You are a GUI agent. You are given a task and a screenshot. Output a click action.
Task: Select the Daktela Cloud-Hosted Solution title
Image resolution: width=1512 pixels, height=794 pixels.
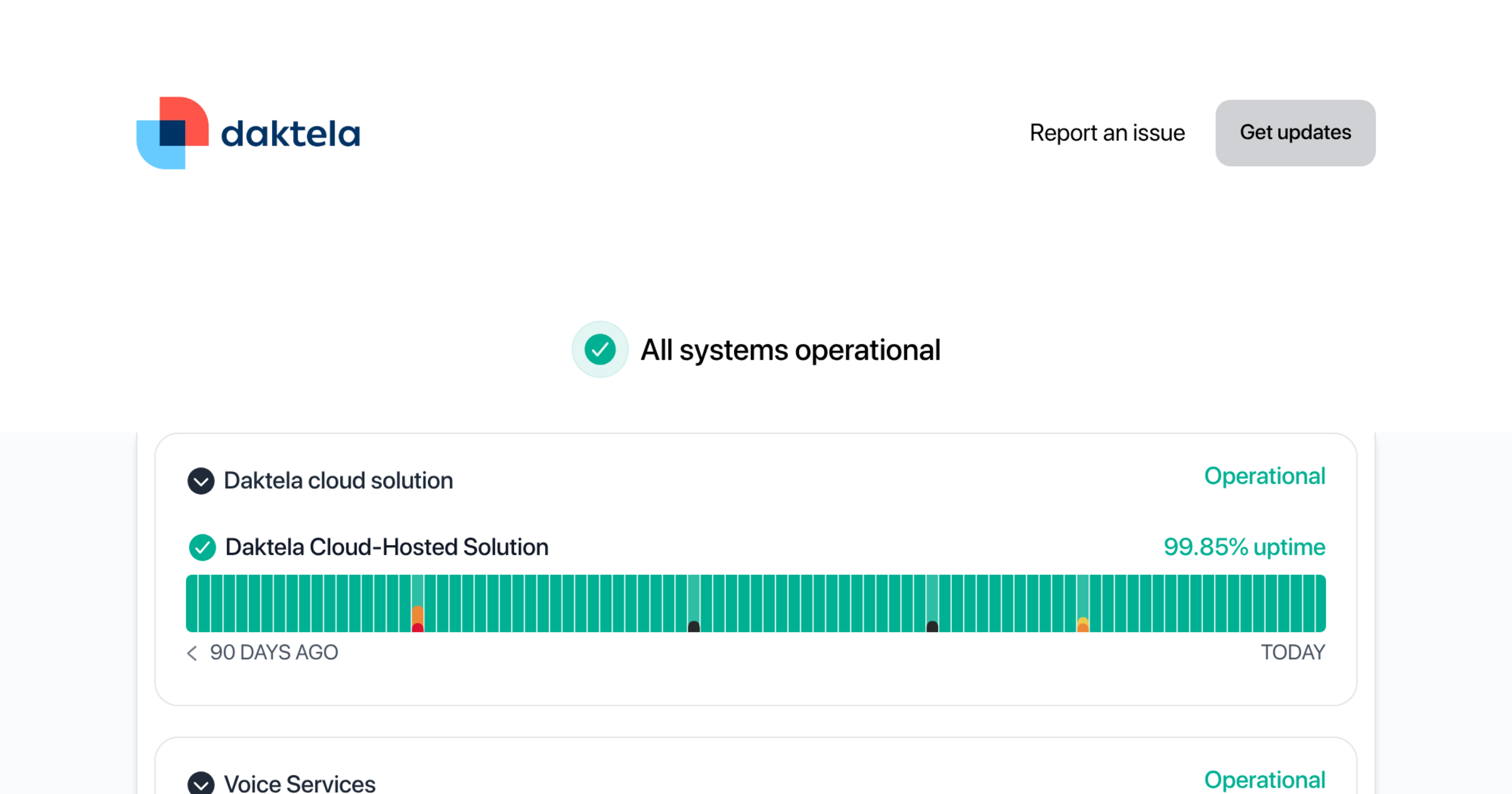coord(387,547)
